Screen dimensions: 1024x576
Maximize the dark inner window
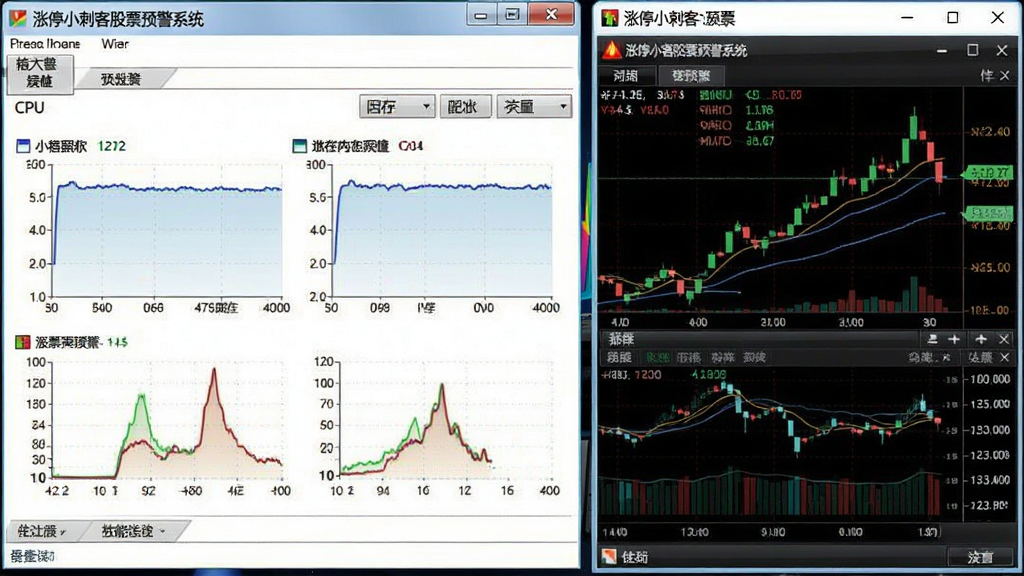(x=972, y=50)
